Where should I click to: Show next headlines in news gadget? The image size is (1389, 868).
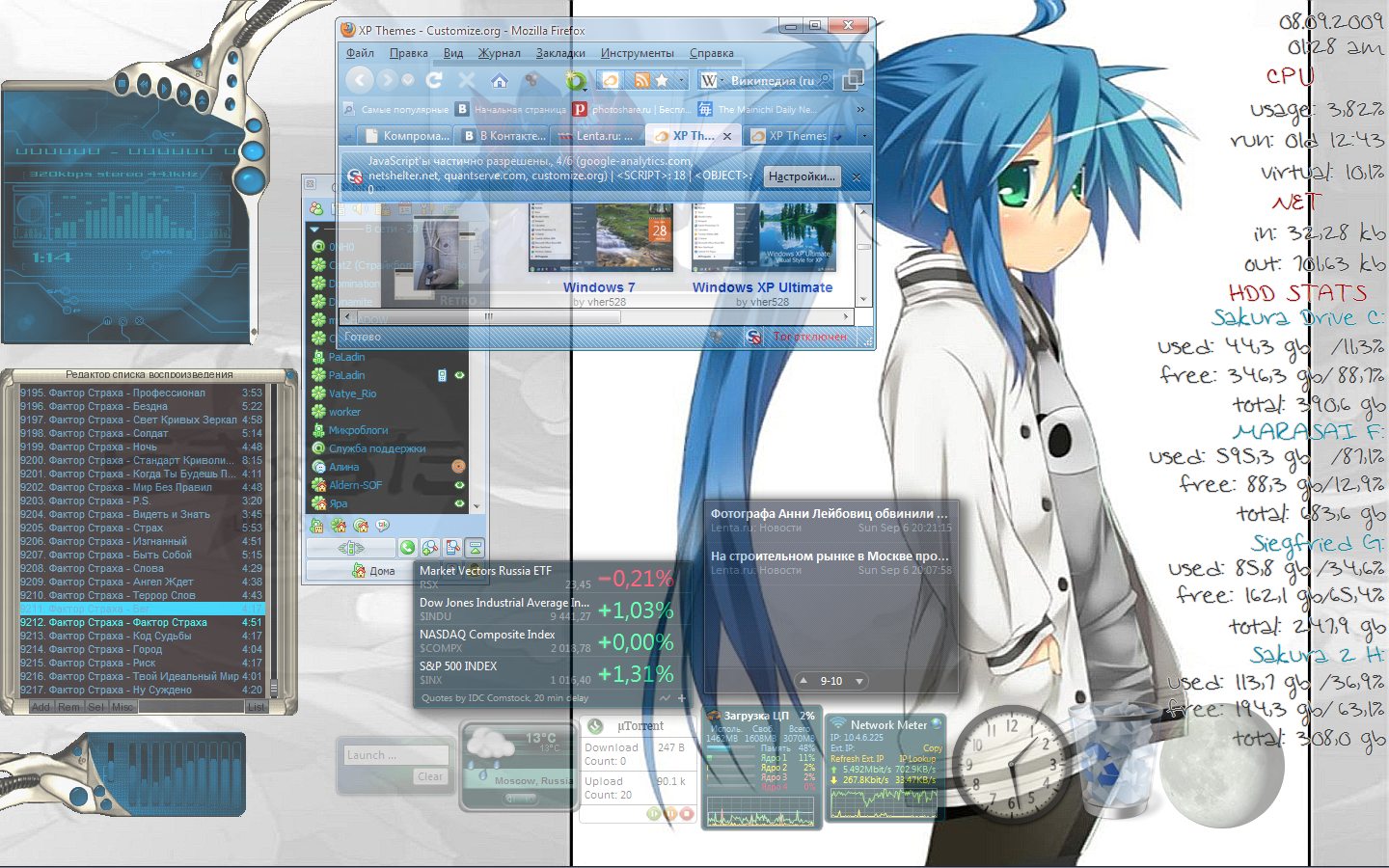(x=858, y=681)
